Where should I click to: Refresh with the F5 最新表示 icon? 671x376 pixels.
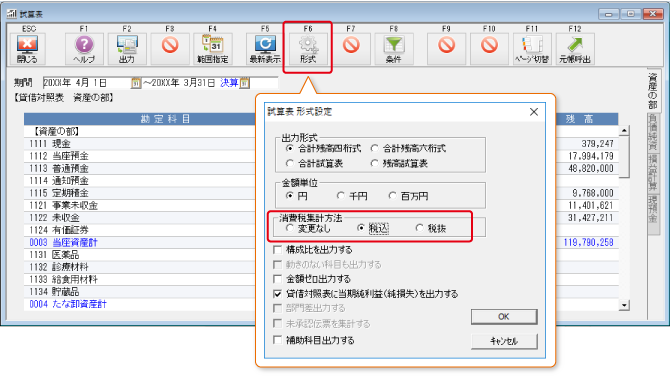pos(265,49)
